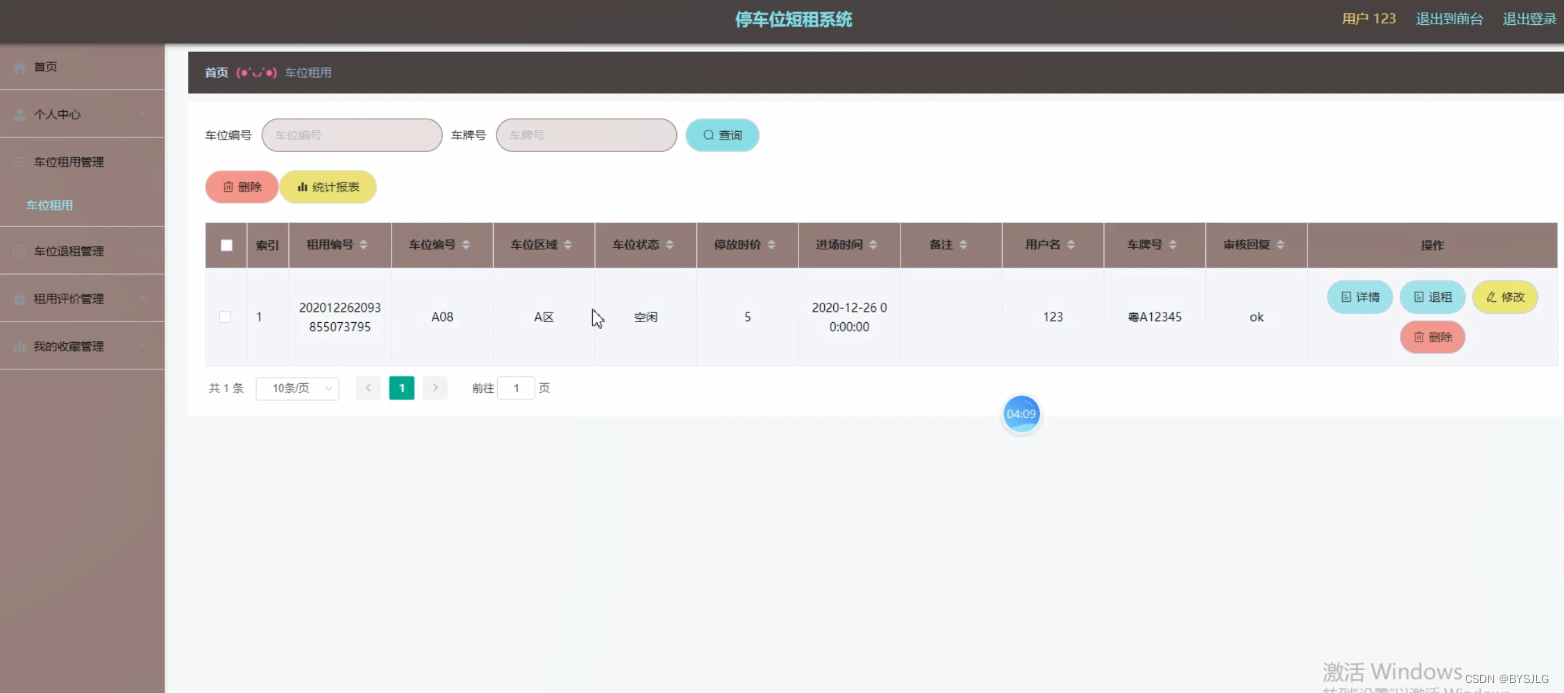Sort by 租用编号 column
1564x693 pixels.
pyautogui.click(x=363, y=245)
